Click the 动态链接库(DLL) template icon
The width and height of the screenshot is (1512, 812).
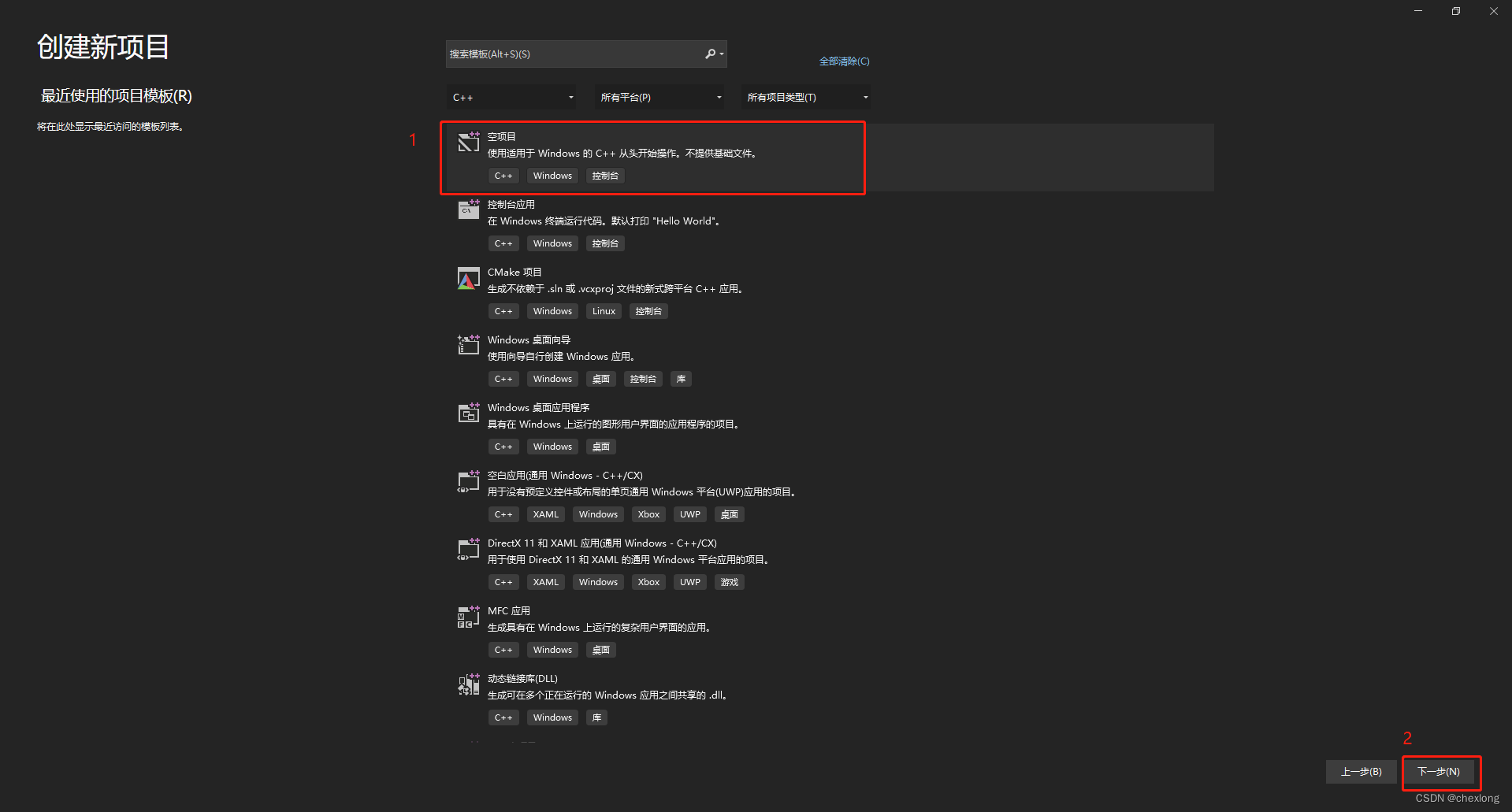click(469, 684)
